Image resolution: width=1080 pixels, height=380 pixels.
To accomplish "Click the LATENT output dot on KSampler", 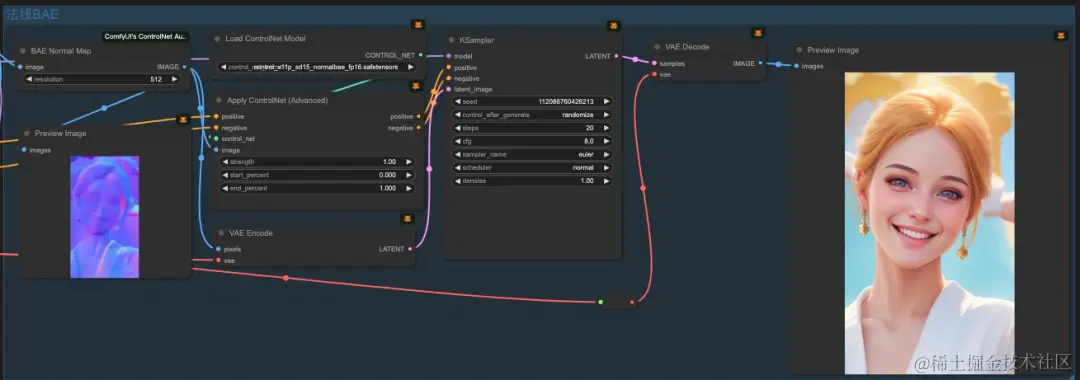I will [x=616, y=56].
